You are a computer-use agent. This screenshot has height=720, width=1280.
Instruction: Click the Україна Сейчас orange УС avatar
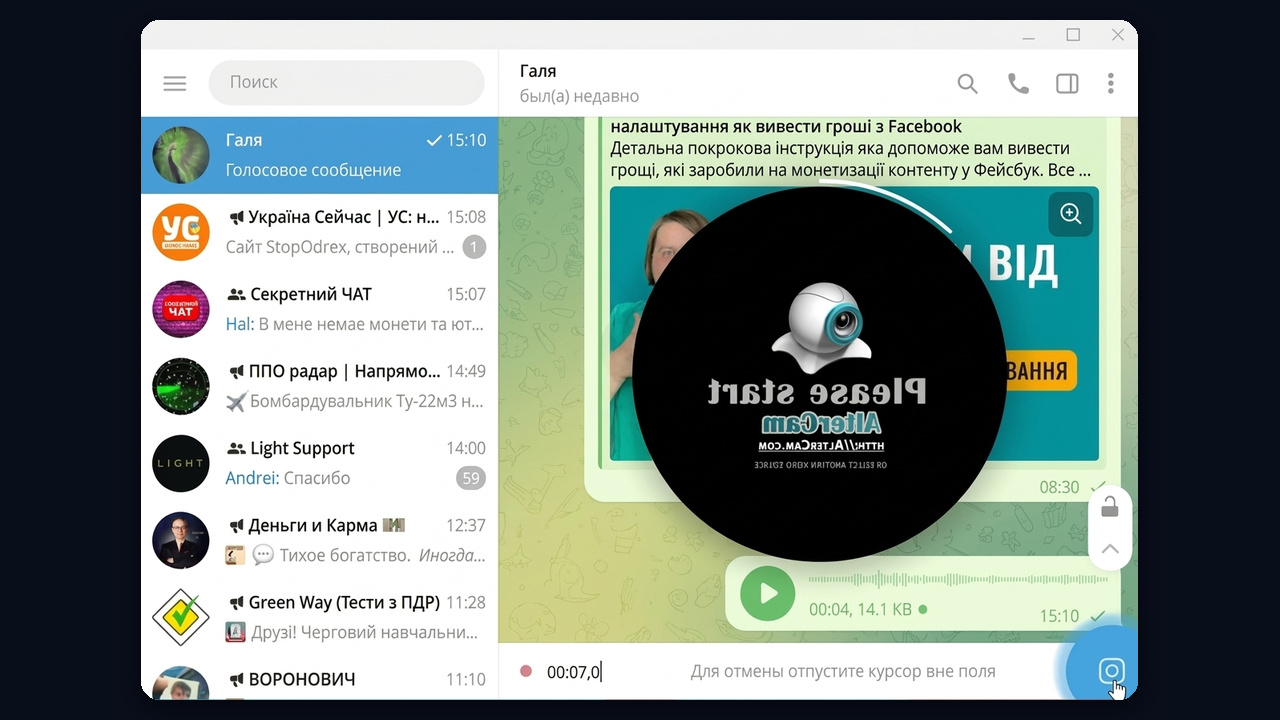pos(181,232)
